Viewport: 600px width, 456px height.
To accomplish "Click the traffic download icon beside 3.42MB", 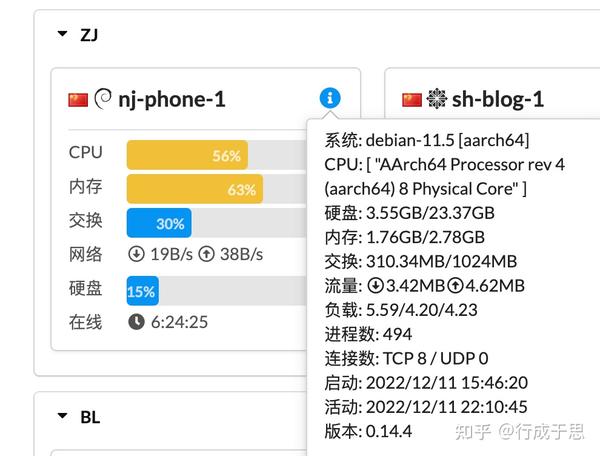I will (x=375, y=285).
